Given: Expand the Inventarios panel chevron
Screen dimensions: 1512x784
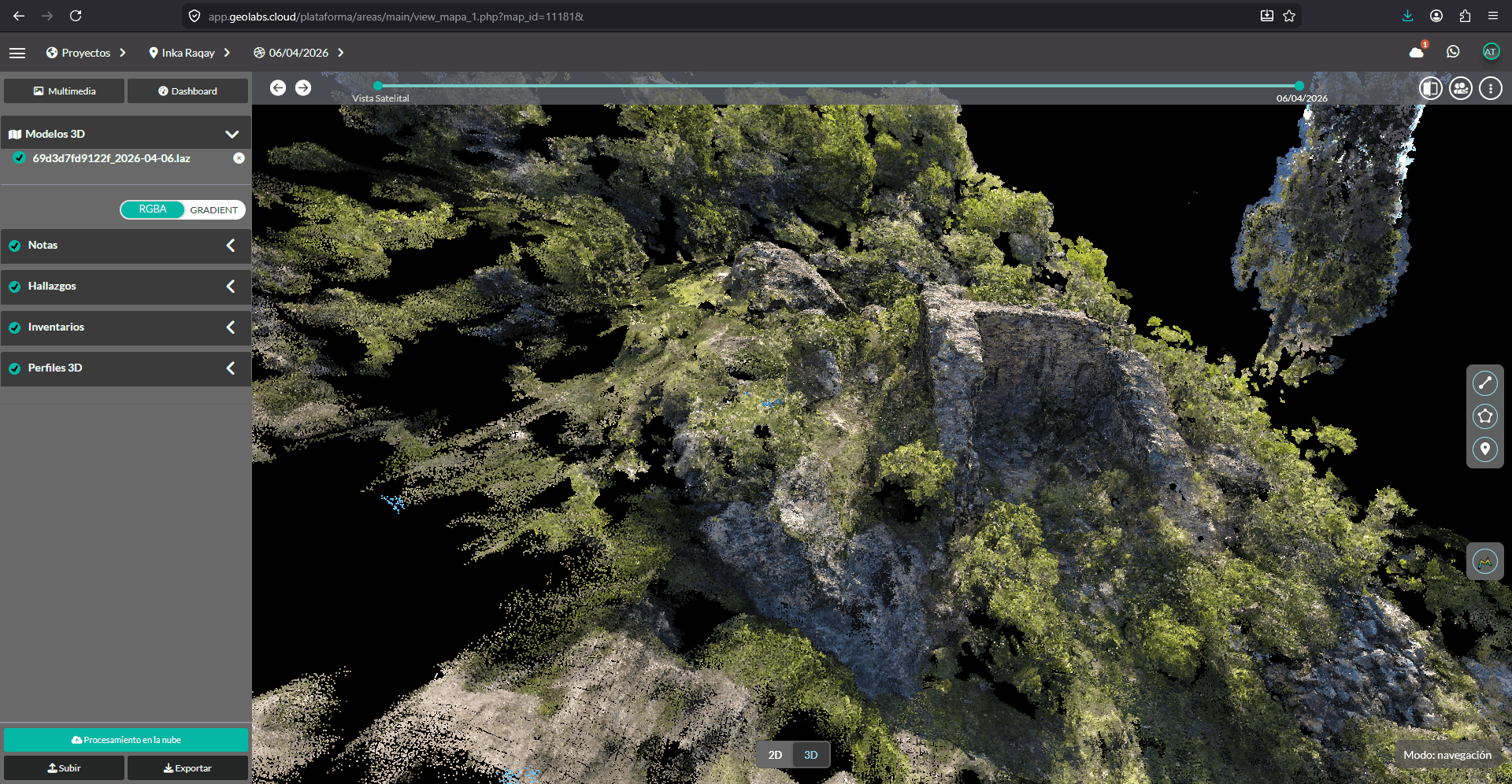Looking at the screenshot, I should tap(231, 327).
